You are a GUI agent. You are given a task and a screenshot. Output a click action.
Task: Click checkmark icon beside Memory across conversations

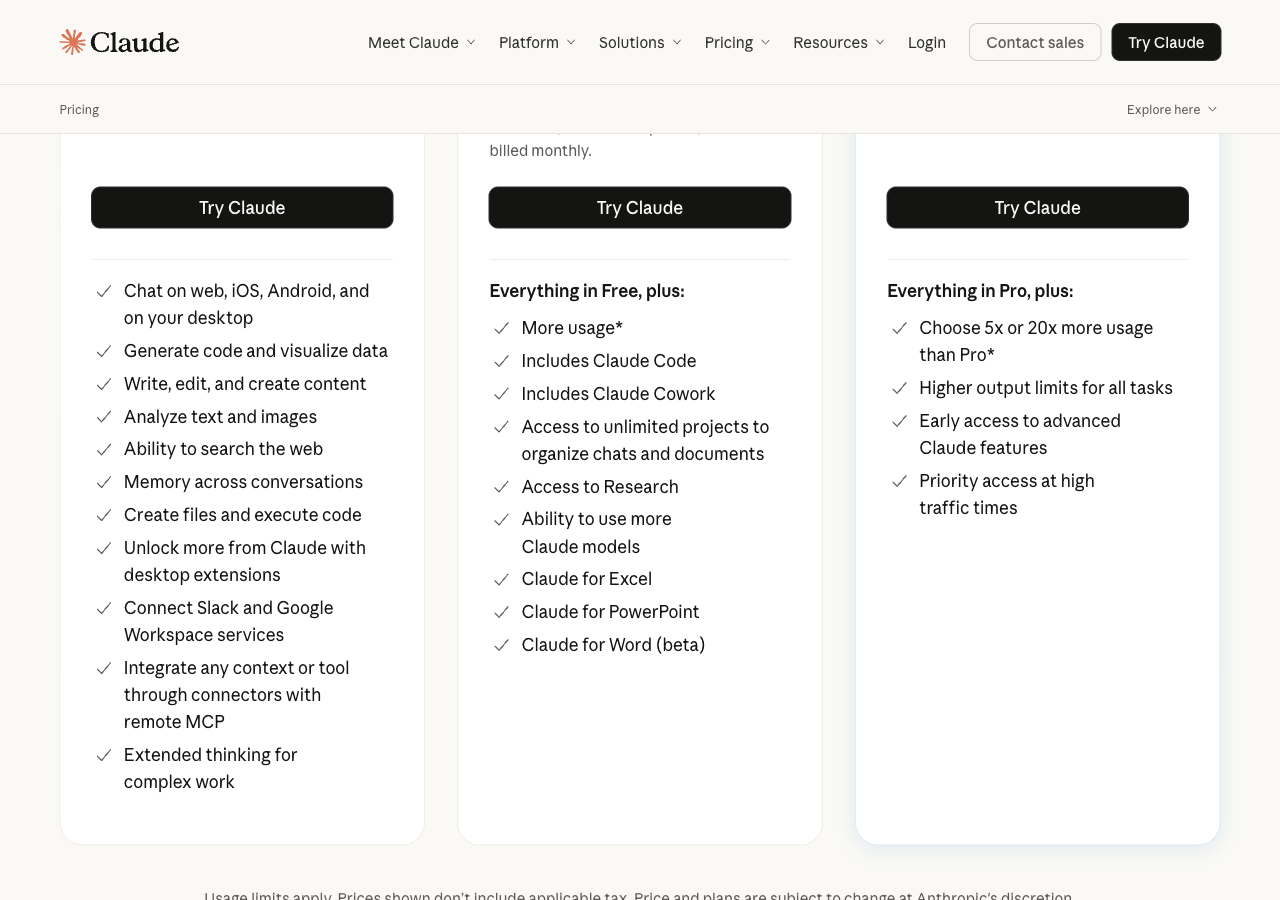pos(104,482)
